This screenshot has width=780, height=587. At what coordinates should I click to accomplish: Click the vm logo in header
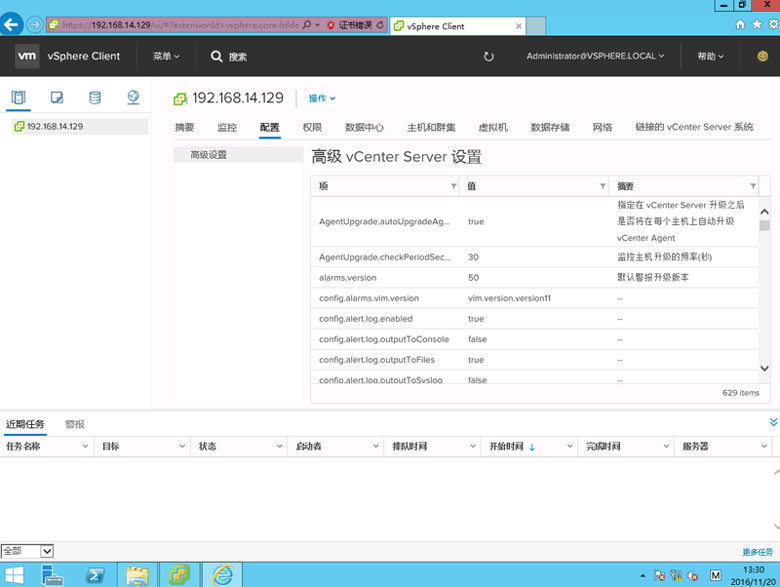27,56
